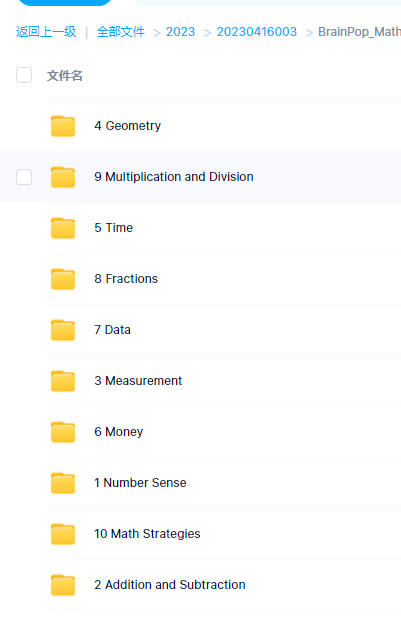Screen dimensions: 401x628
Task: Go back via 返回上一级 link
Action: [x=46, y=32]
